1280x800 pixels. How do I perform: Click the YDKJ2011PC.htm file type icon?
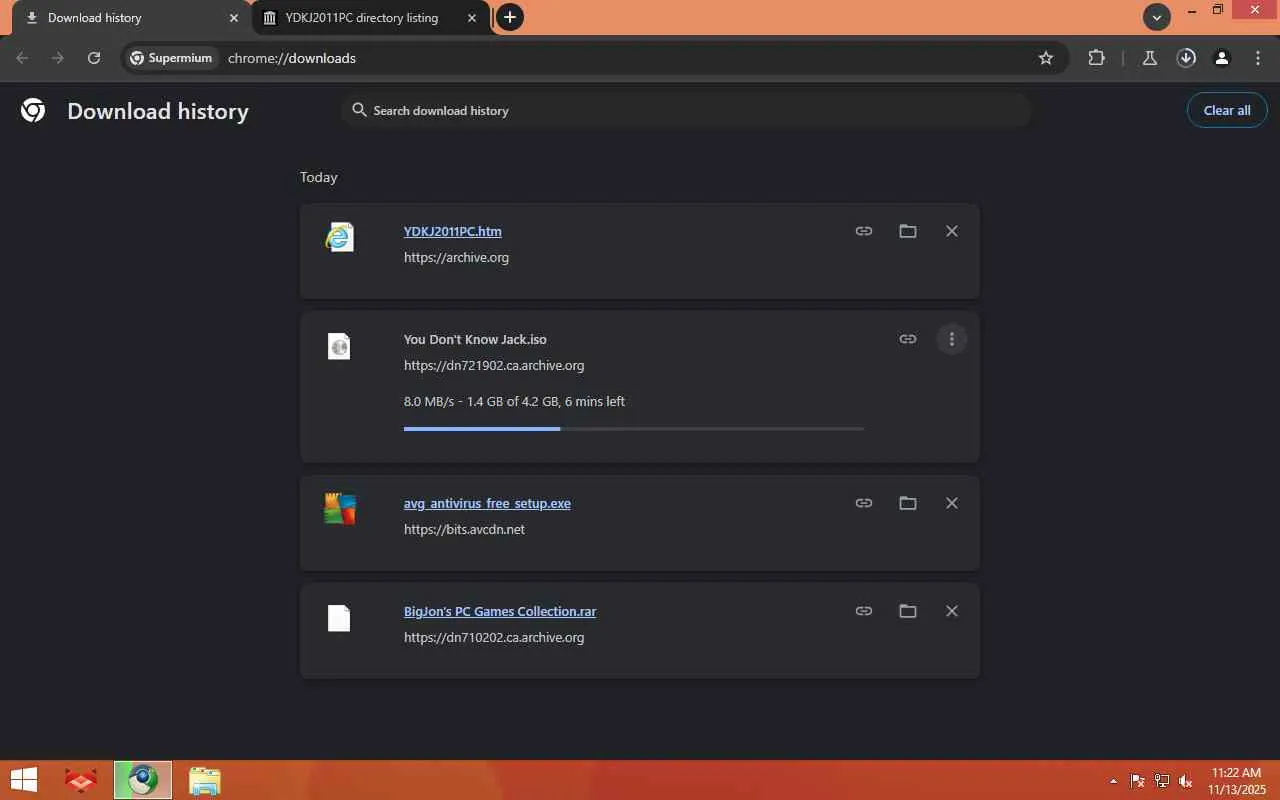pos(340,237)
